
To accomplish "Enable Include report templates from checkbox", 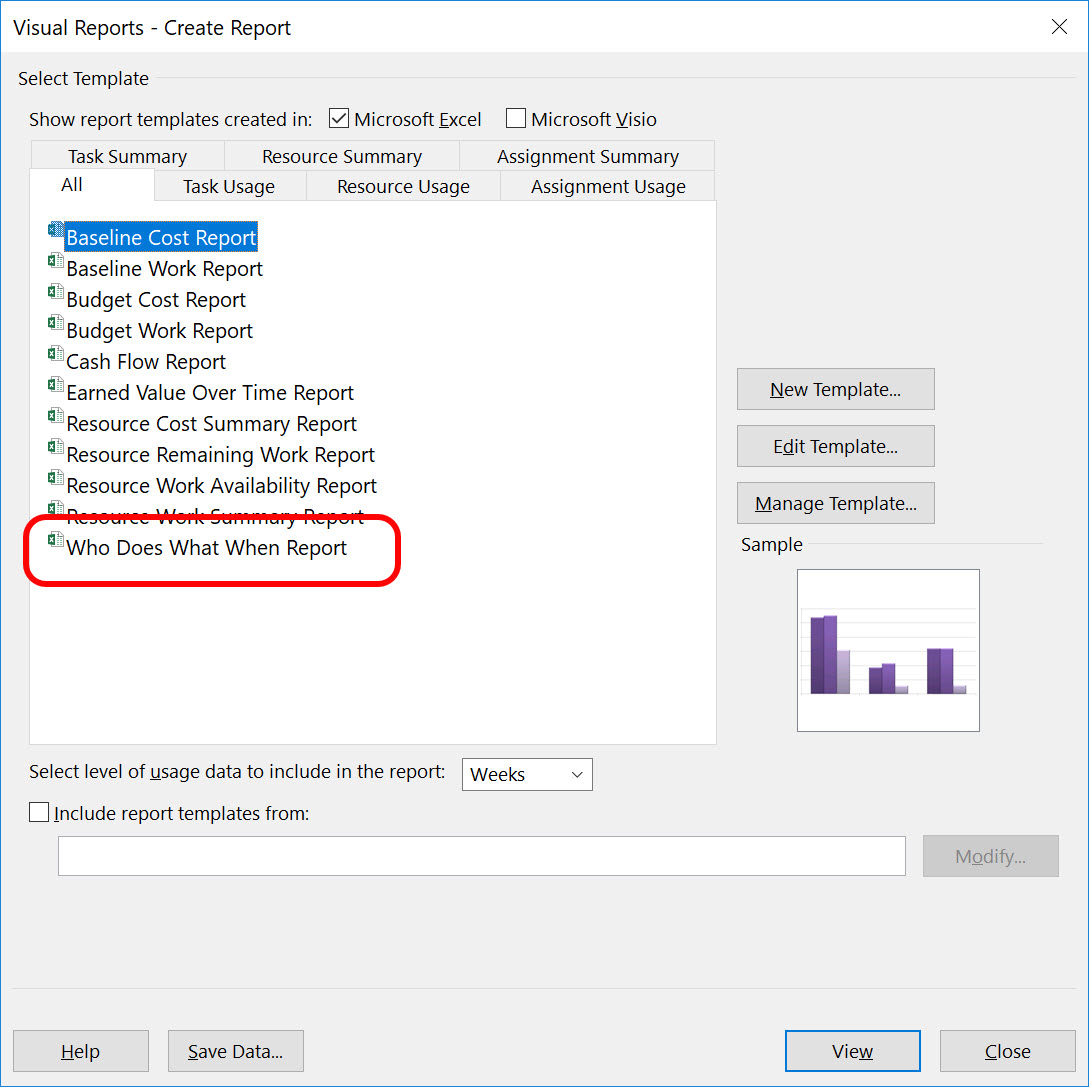I will tap(39, 812).
